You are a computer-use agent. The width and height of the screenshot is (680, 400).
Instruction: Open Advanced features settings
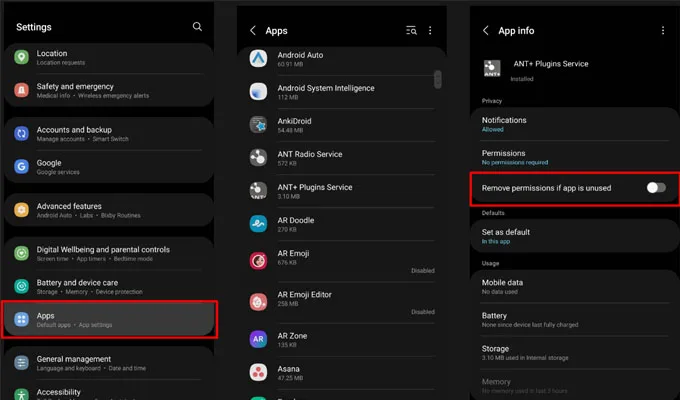click(x=109, y=210)
